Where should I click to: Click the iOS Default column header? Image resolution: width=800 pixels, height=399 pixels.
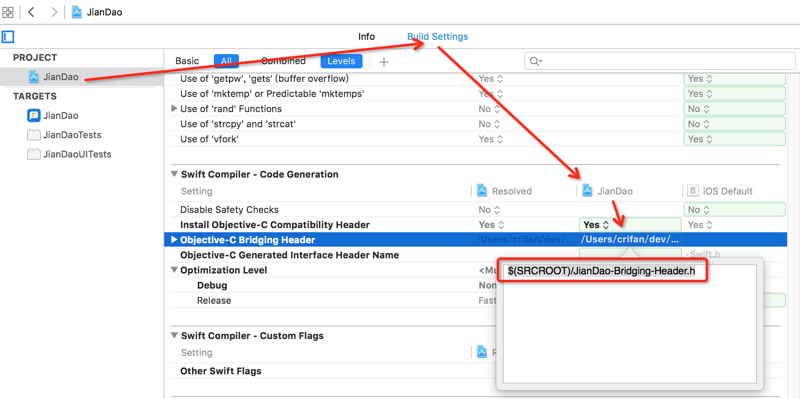point(720,191)
